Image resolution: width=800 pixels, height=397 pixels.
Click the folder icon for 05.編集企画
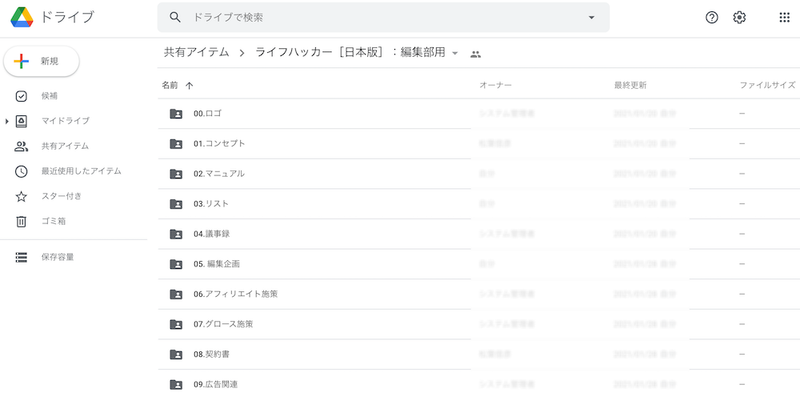coord(176,264)
